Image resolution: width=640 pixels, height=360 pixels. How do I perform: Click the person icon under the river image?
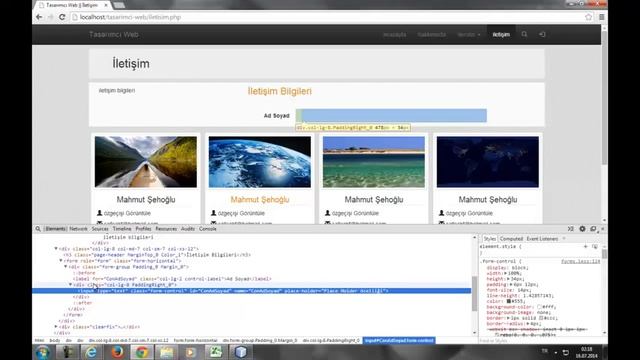99,213
